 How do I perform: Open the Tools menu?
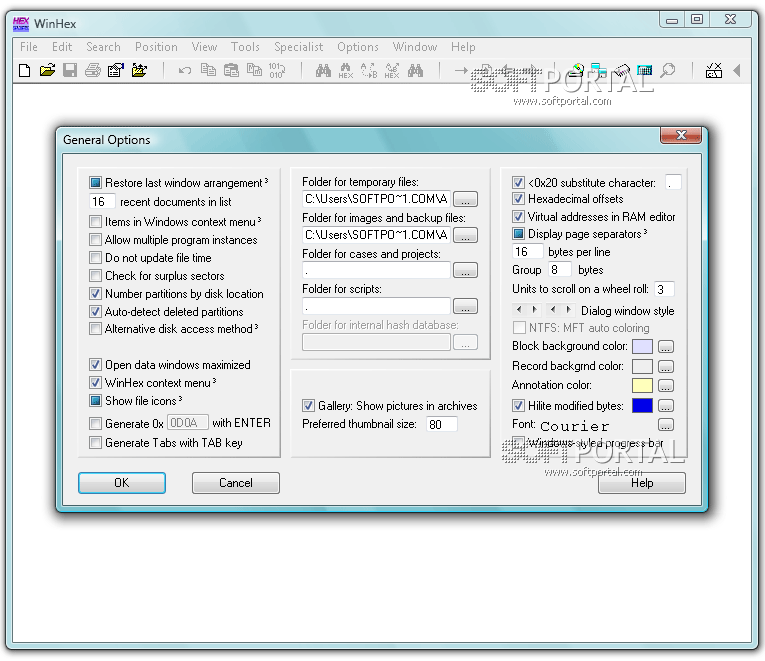pyautogui.click(x=245, y=47)
